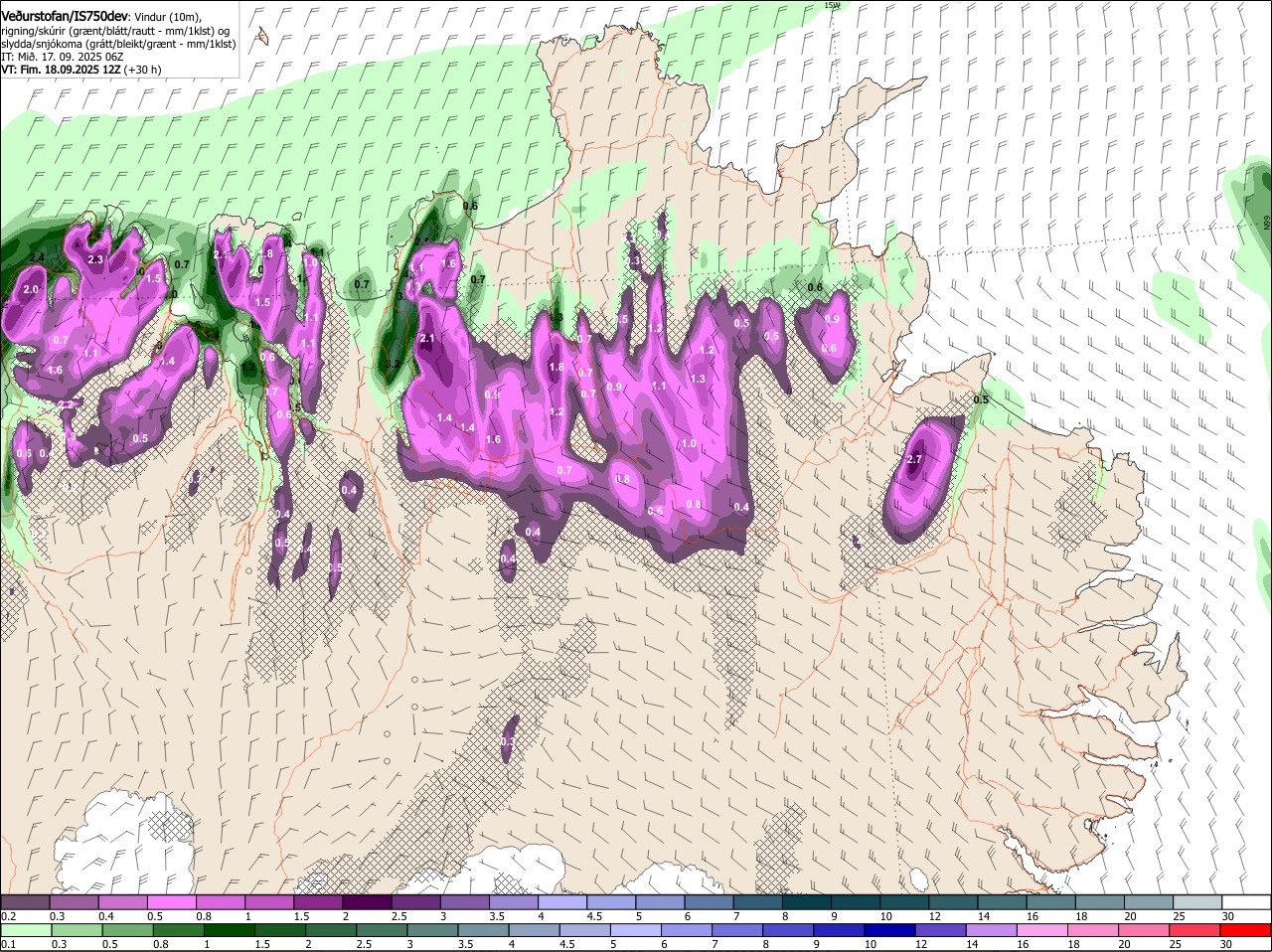The width and height of the screenshot is (1272, 952).
Task: Click the 0.3 value on the small southern patch
Action: point(508,741)
